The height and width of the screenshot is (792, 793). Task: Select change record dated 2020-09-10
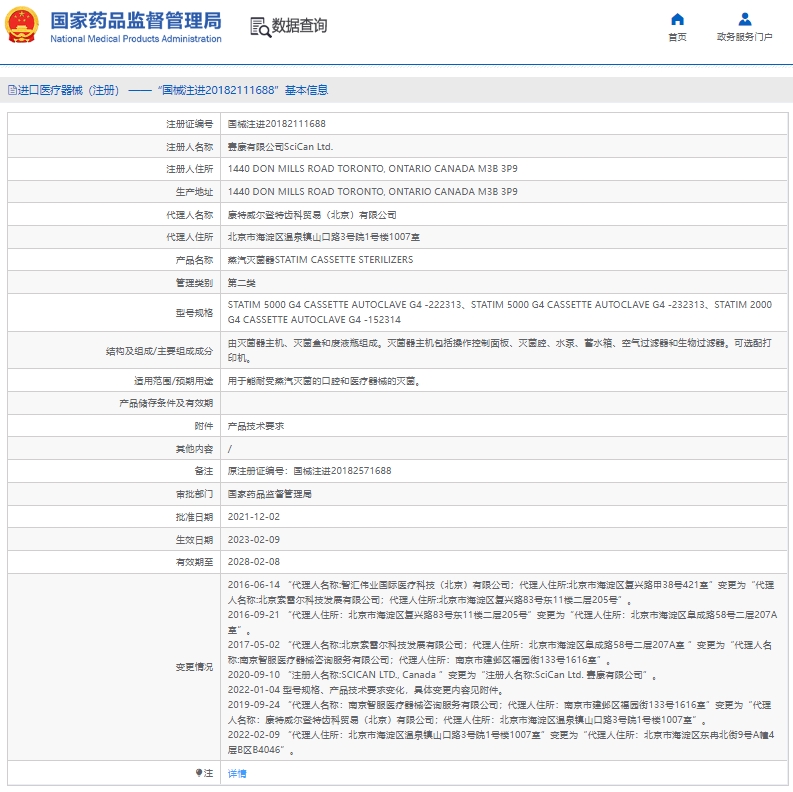(442, 675)
